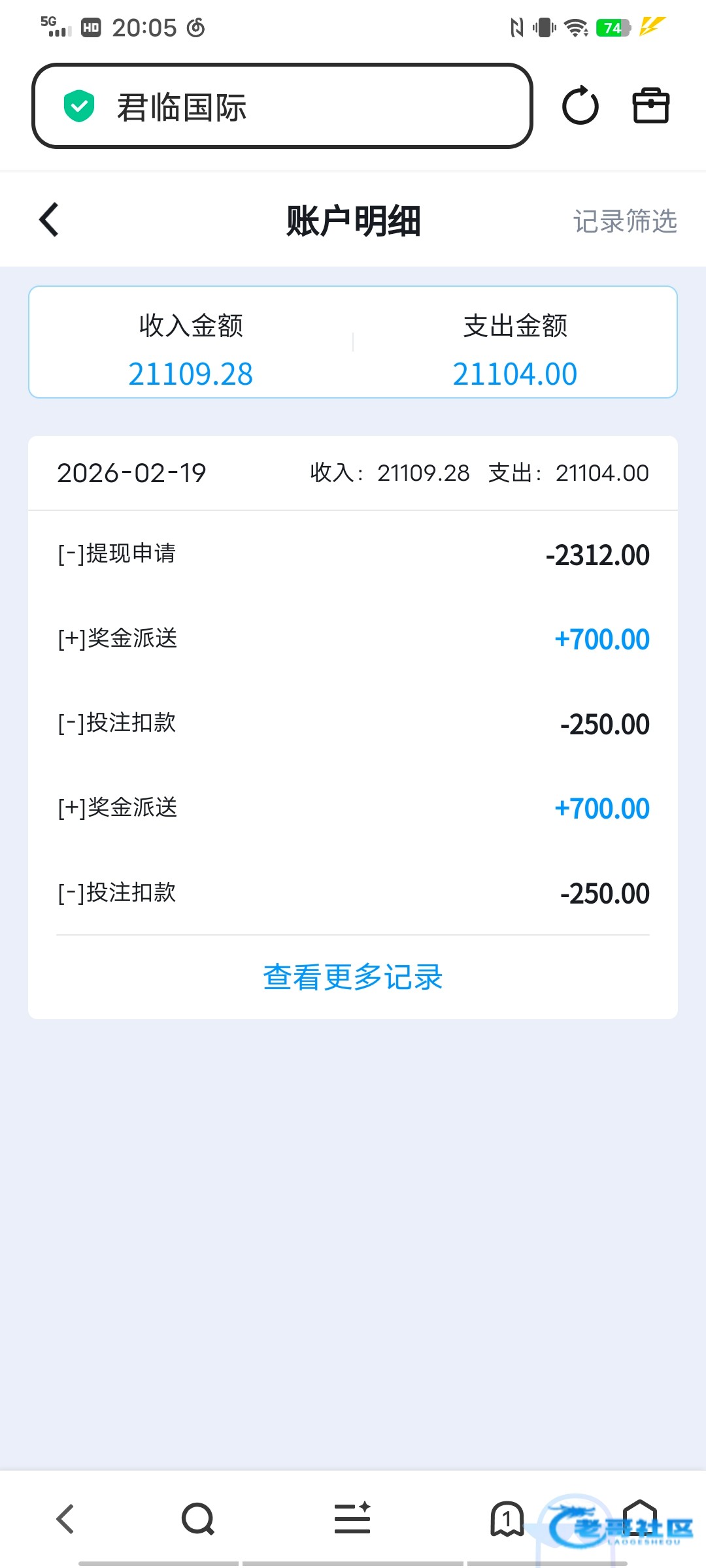The image size is (706, 1568).
Task: Expand 查看更多记录 to load more records
Action: (x=353, y=977)
